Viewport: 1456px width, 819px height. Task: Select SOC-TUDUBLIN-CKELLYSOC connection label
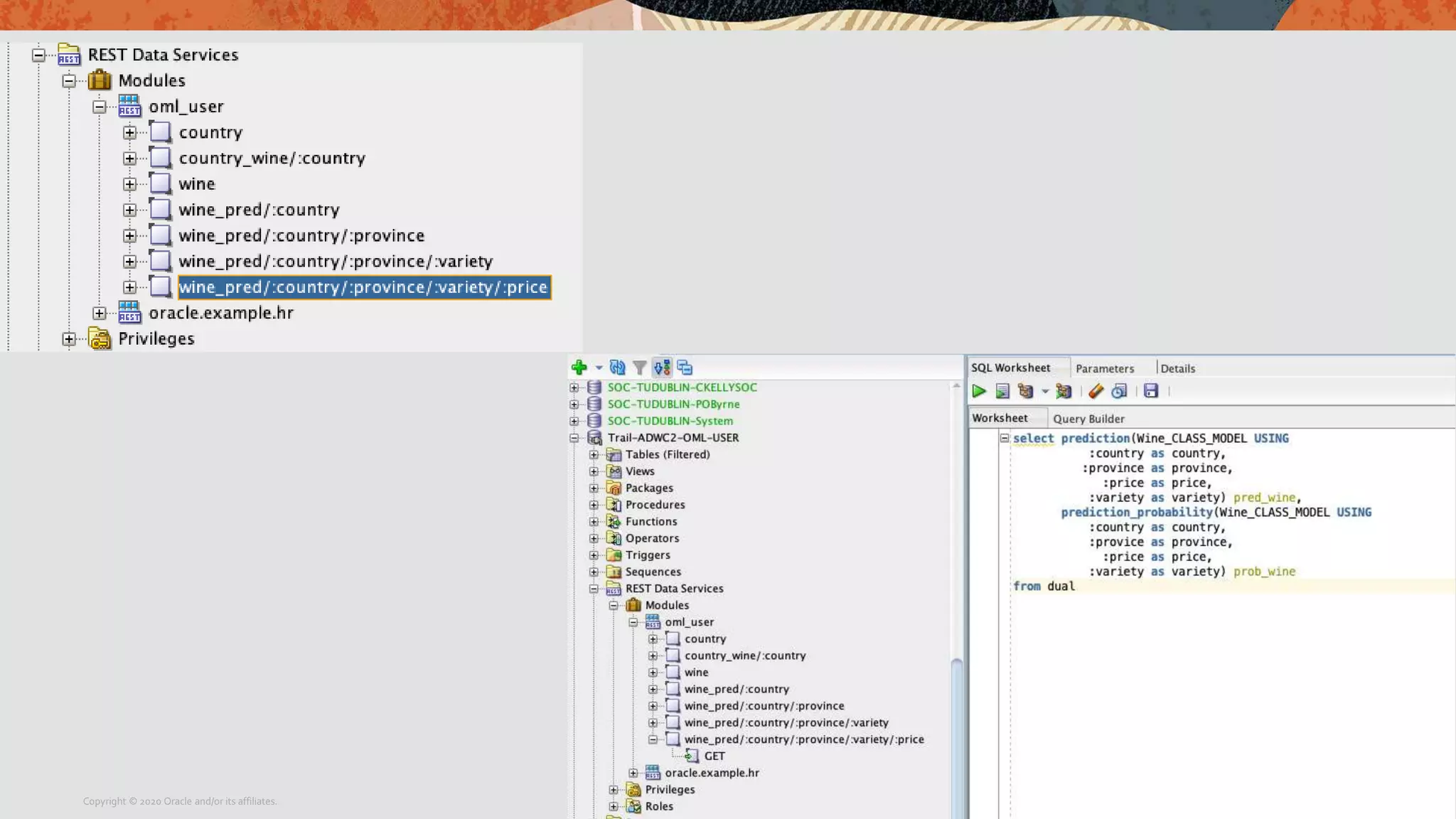click(x=682, y=387)
